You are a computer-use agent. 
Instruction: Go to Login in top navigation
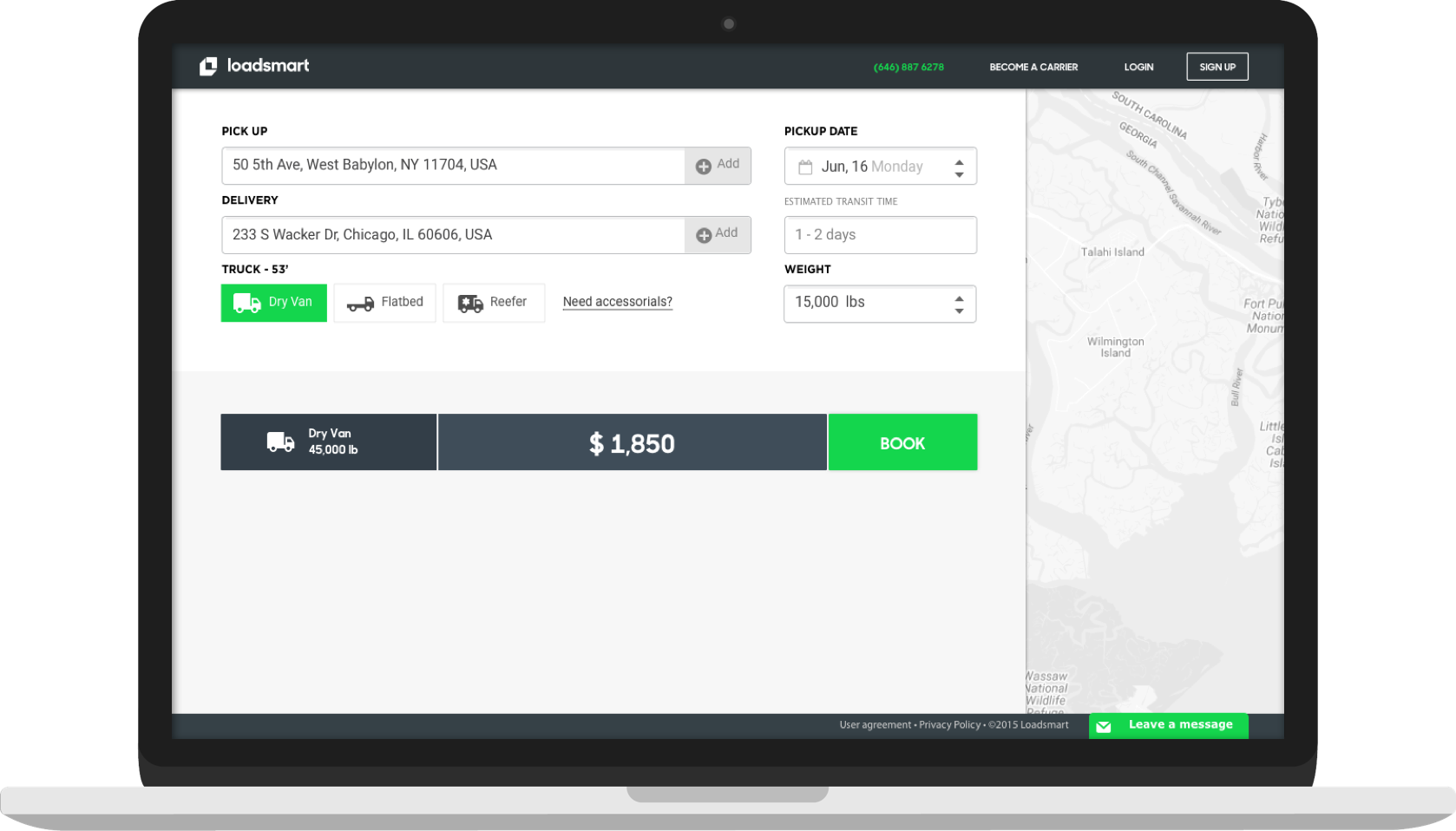(1138, 67)
